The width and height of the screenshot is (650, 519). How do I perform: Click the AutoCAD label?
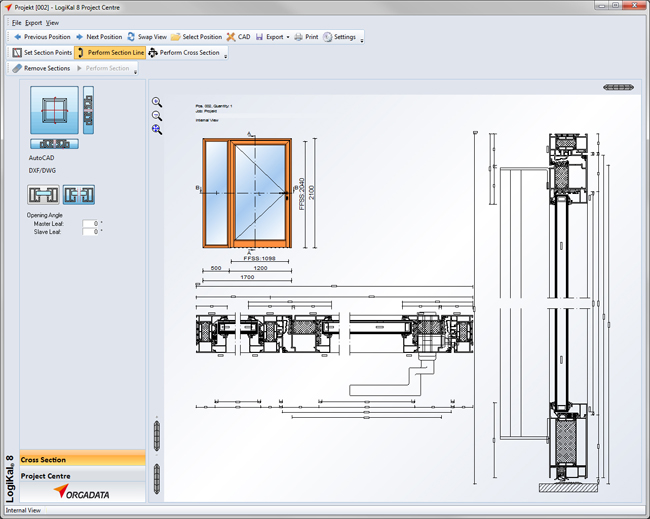pyautogui.click(x=41, y=158)
